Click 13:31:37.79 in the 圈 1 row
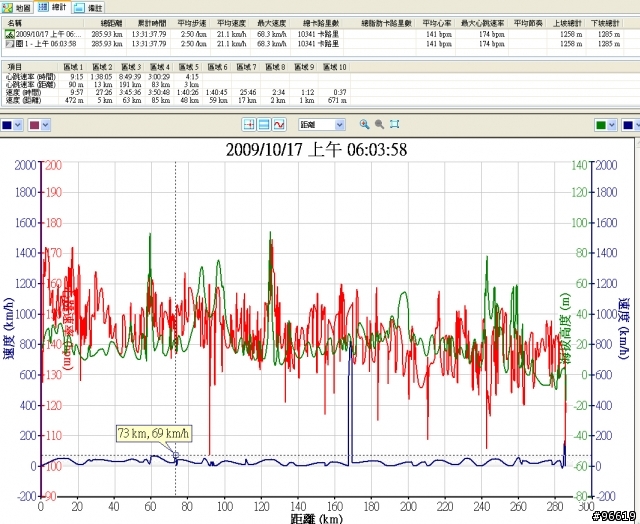The height and width of the screenshot is (524, 640). tap(149, 44)
